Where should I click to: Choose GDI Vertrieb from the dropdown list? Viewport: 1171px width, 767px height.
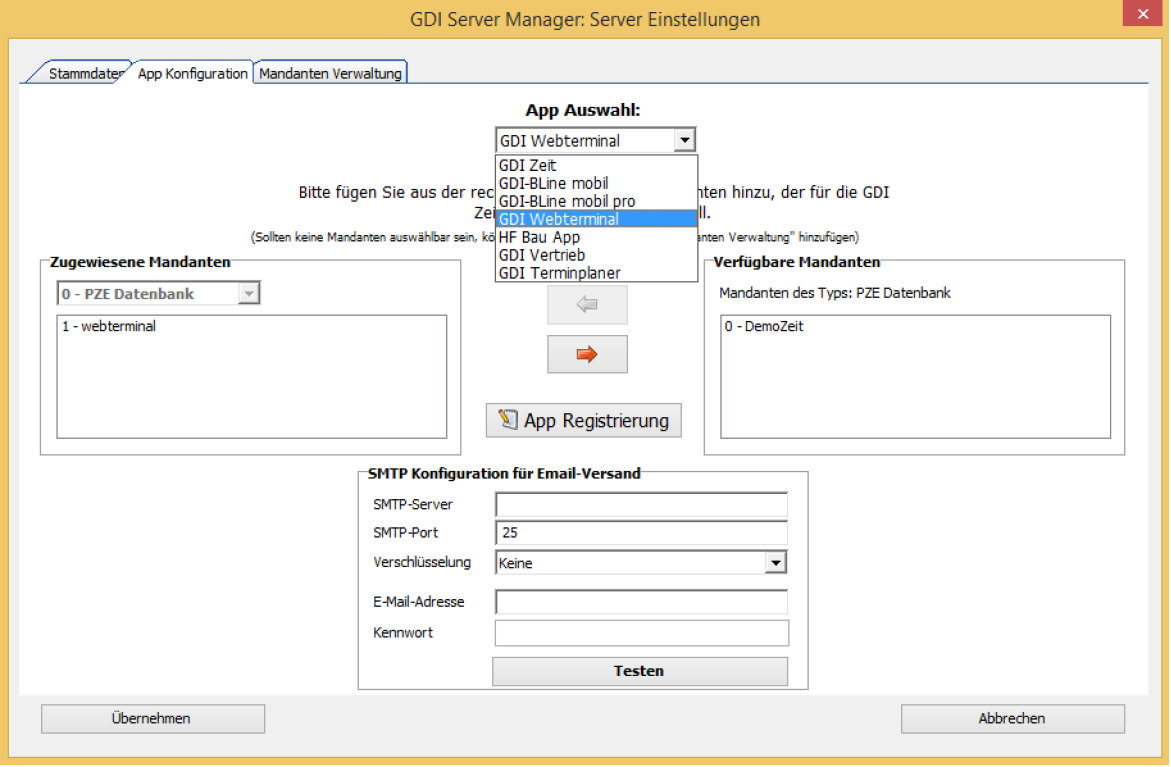(x=541, y=255)
